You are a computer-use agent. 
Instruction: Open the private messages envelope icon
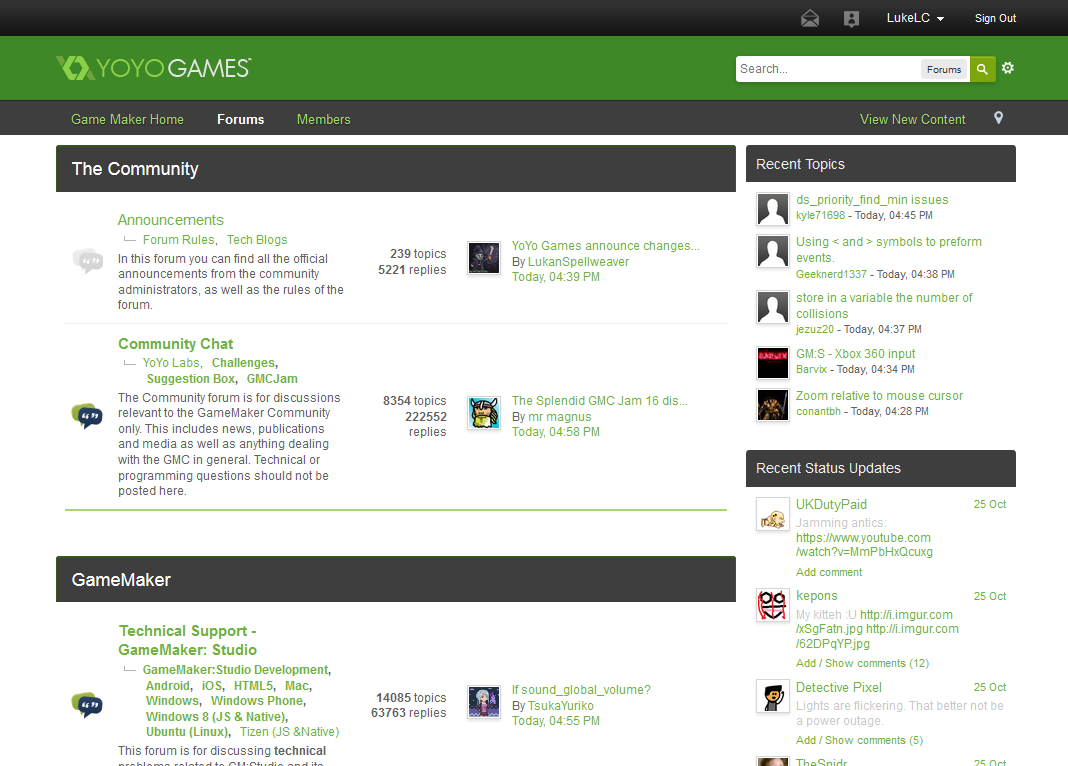(809, 17)
